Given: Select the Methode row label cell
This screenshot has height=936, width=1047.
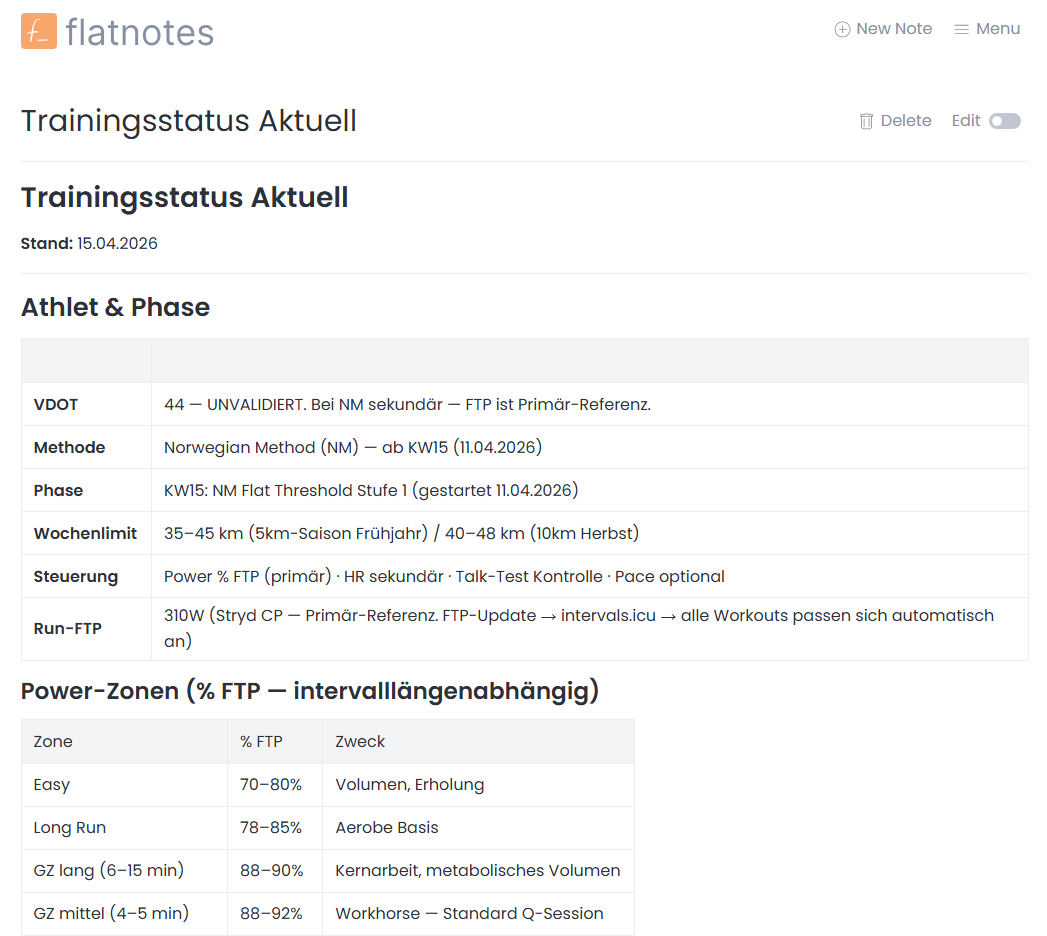Looking at the screenshot, I should pos(69,448).
